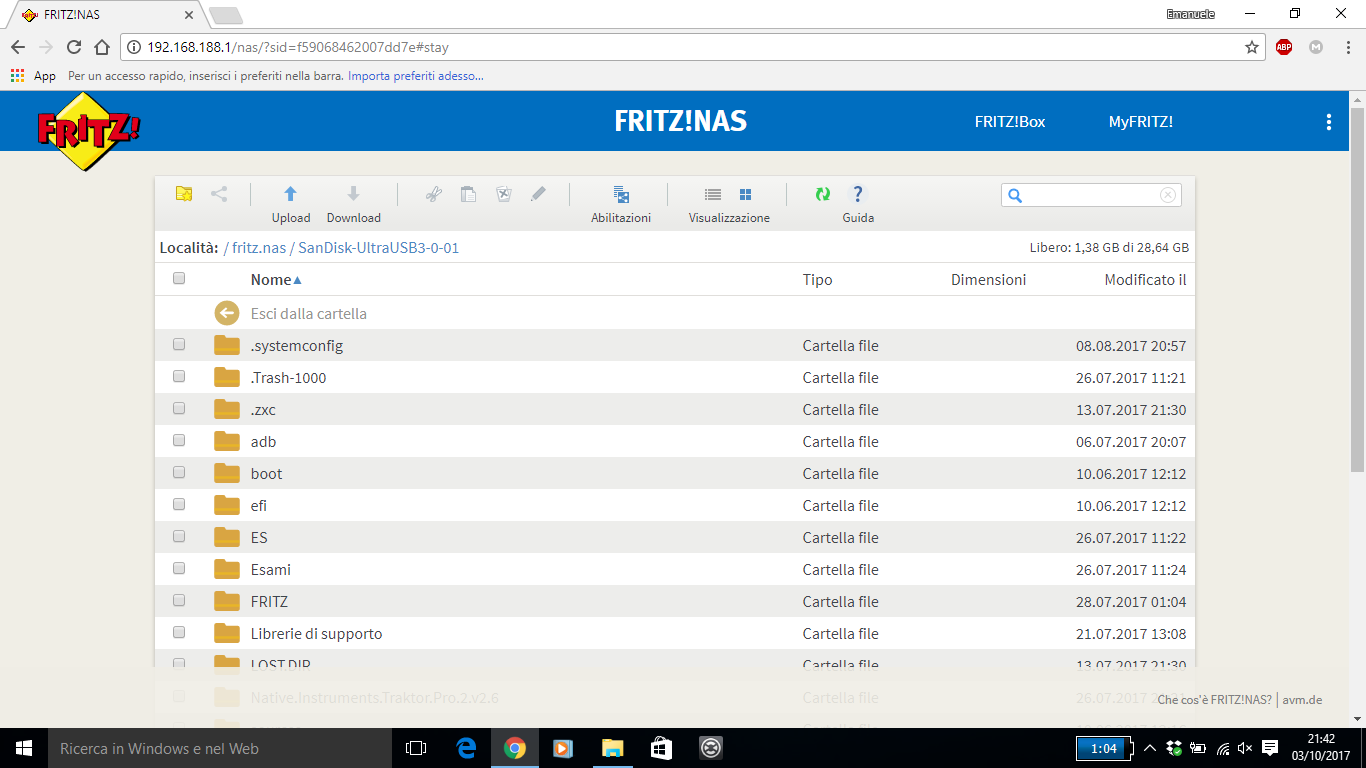The image size is (1366, 768).
Task: Open Guida help question mark
Action: click(x=857, y=194)
